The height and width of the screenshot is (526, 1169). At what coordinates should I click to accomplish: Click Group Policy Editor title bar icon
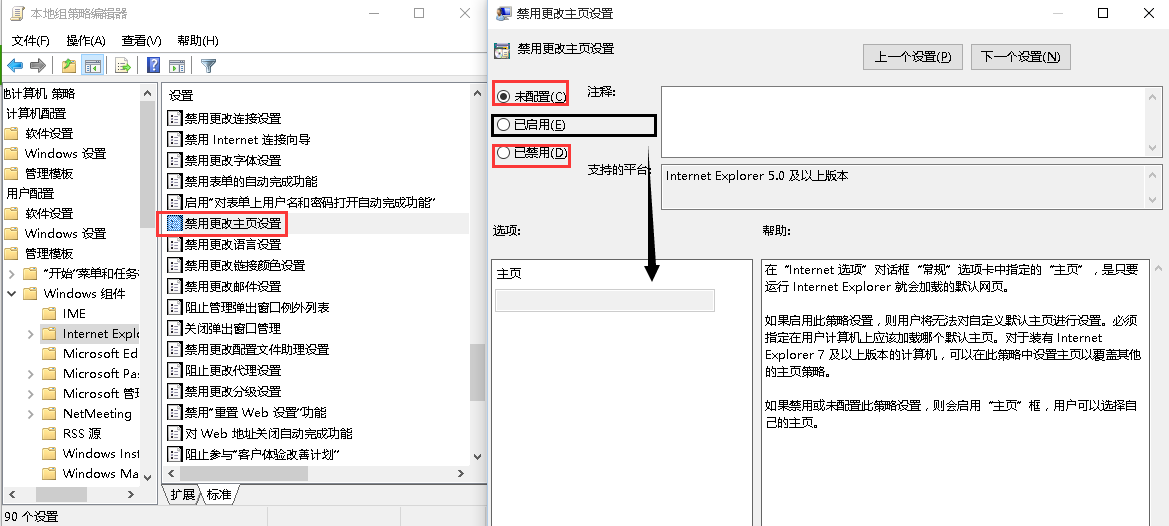[17, 13]
